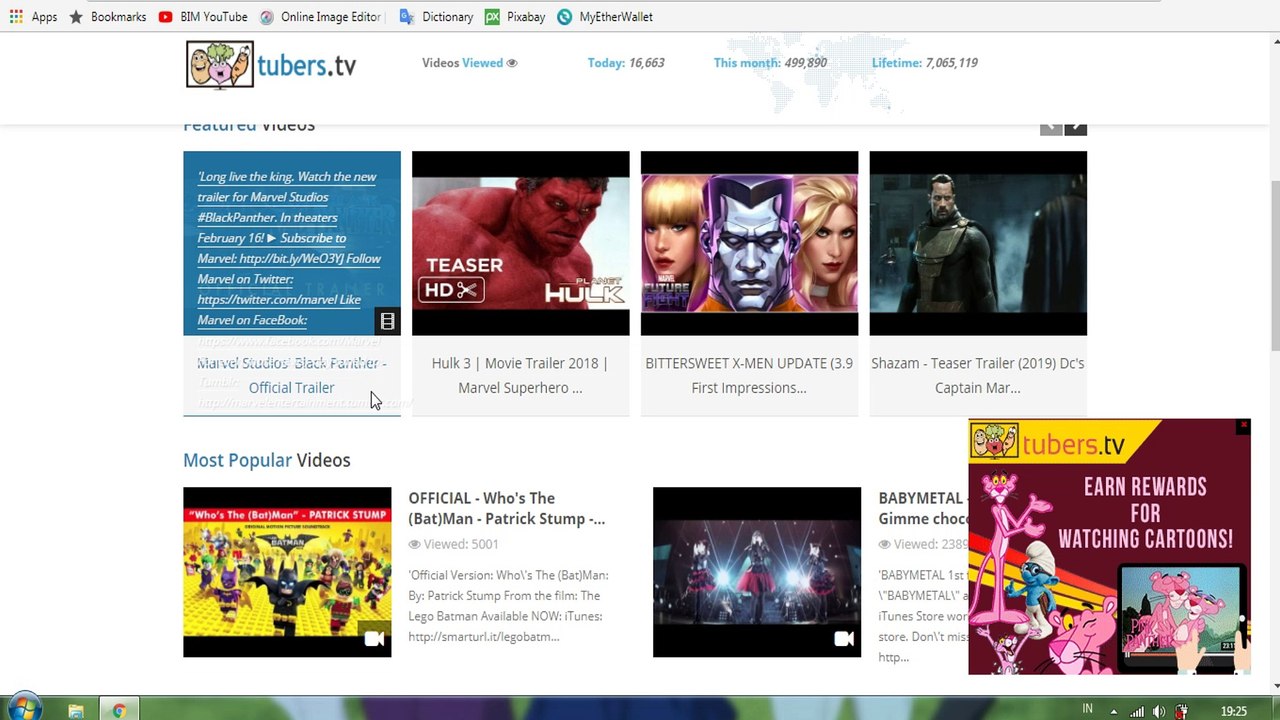Open 'Marvel Studios Black Panther - Official Trailer' title
This screenshot has width=1280, height=720.
(292, 375)
